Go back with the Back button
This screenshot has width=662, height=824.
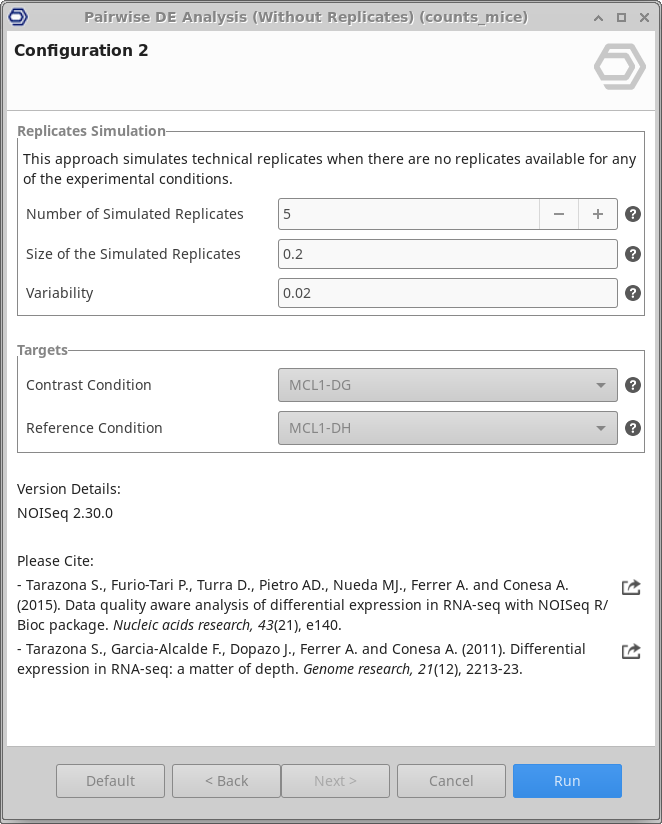point(226,781)
